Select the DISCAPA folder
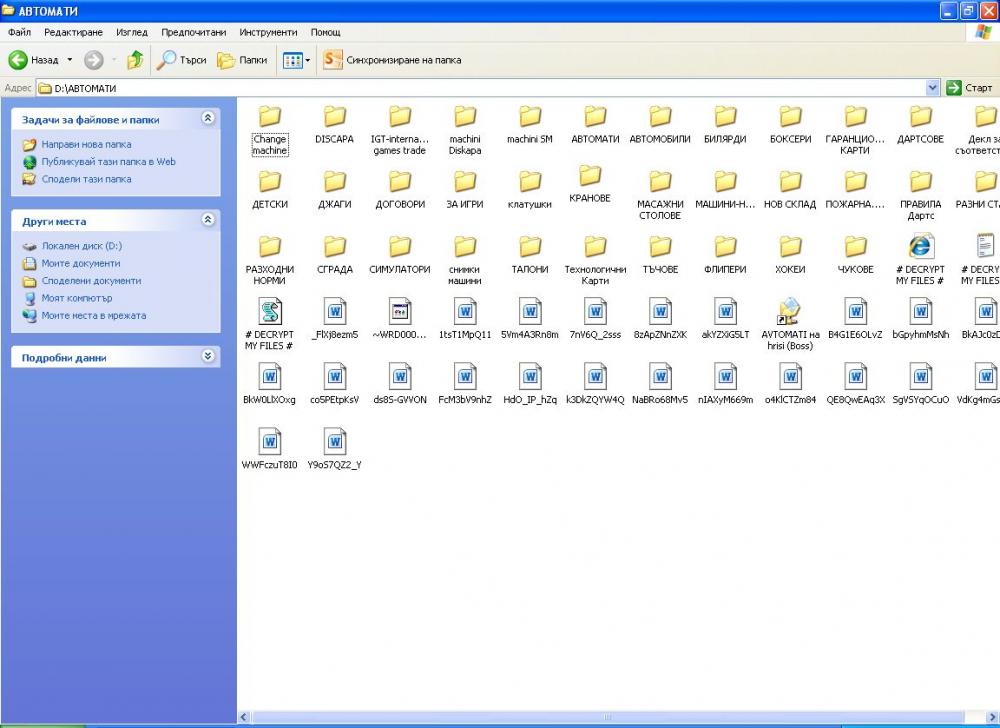 pyautogui.click(x=334, y=125)
